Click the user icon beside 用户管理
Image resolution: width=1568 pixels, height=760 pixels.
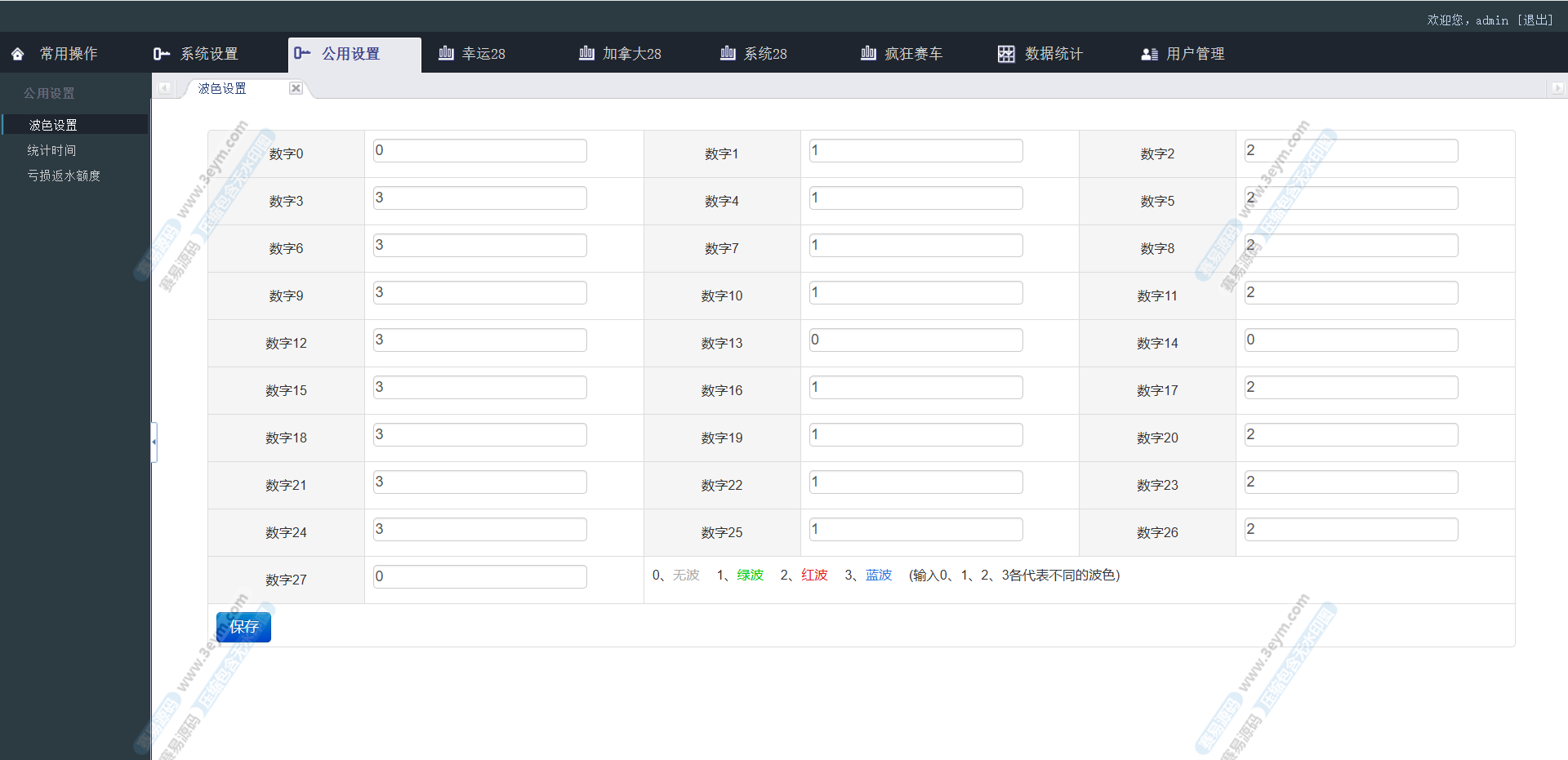1149,54
